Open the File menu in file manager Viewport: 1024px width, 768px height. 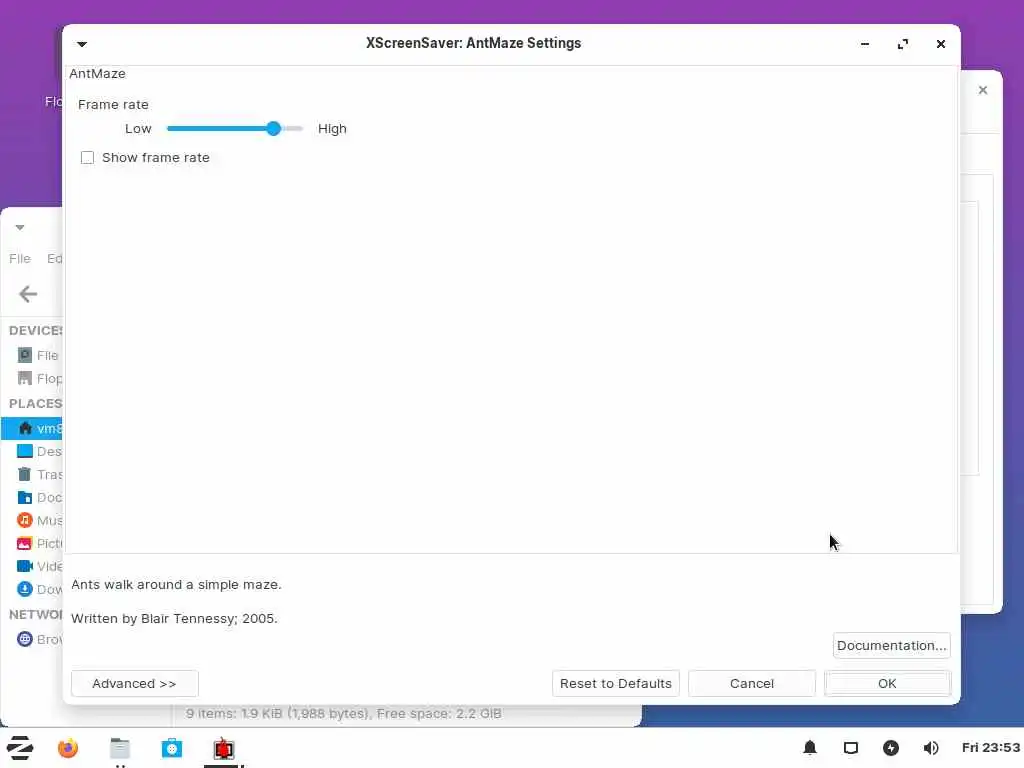(x=20, y=259)
